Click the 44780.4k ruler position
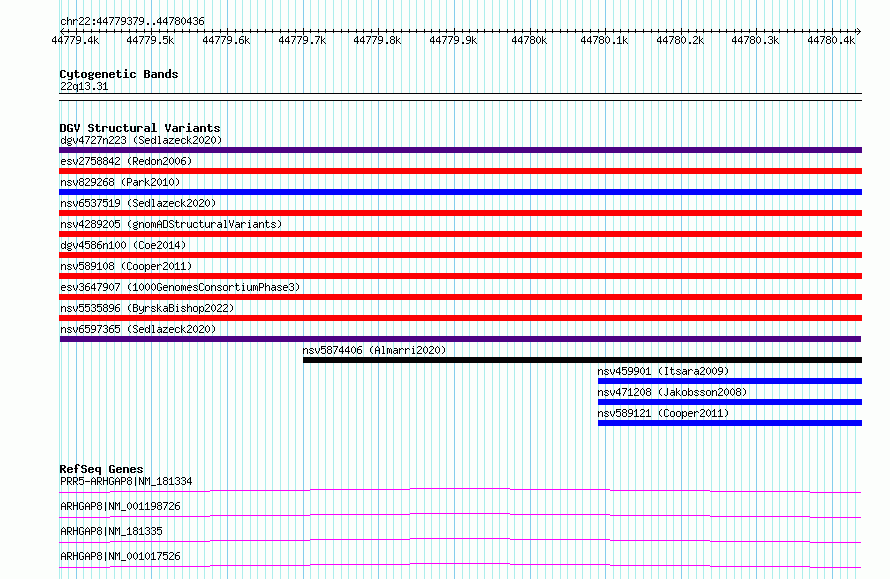The height and width of the screenshot is (579, 890). [x=831, y=40]
